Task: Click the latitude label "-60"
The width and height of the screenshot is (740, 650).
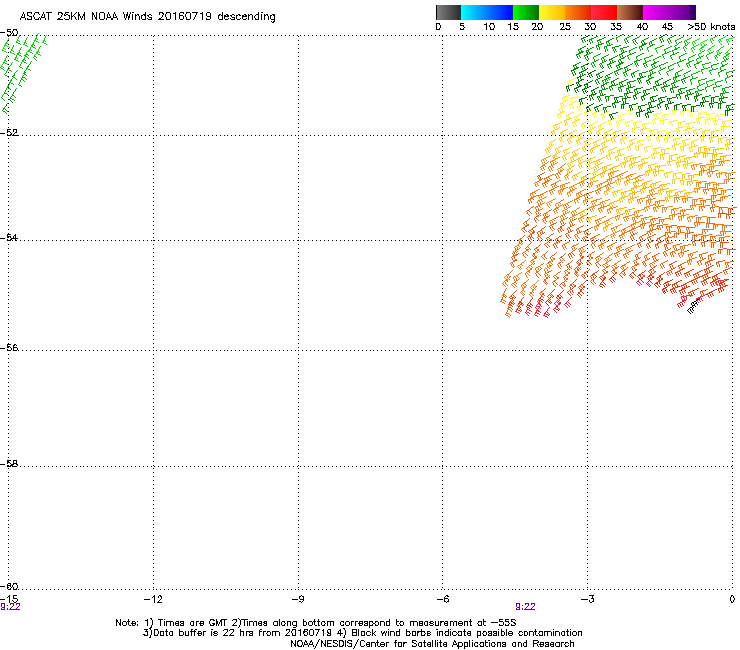Action: 9,586
